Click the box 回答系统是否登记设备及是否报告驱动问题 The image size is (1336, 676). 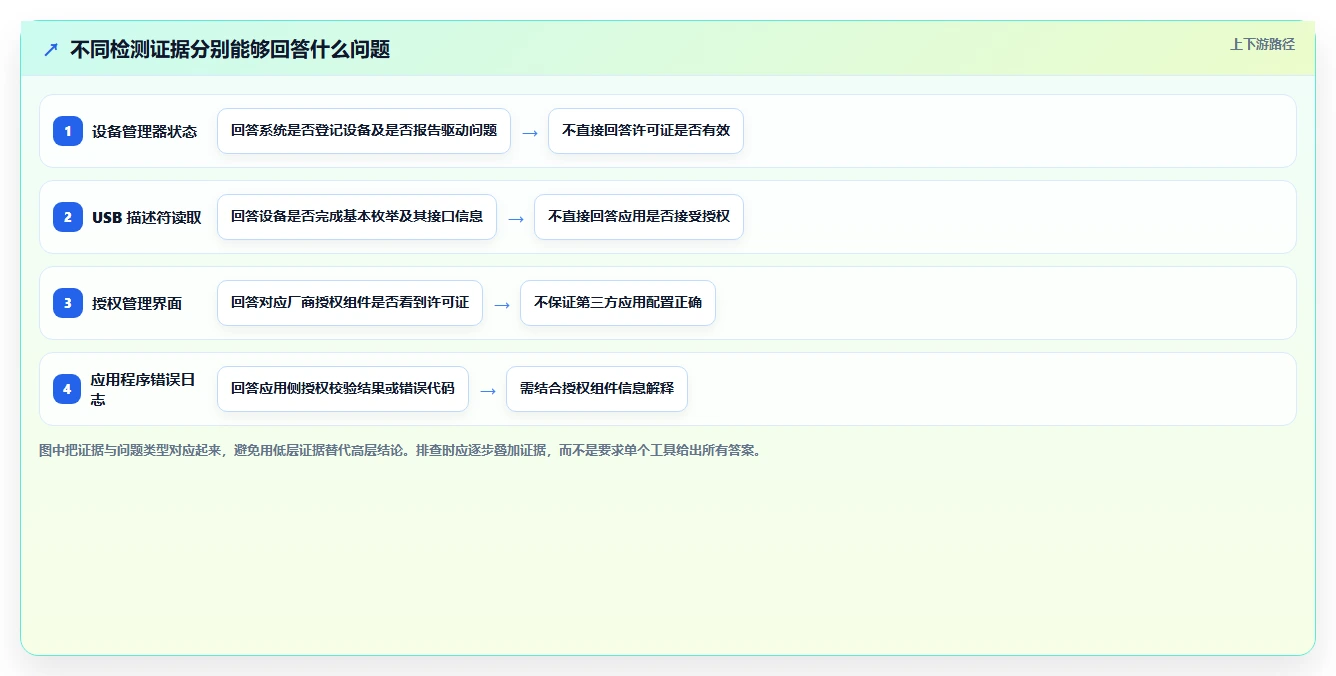[x=364, y=131]
